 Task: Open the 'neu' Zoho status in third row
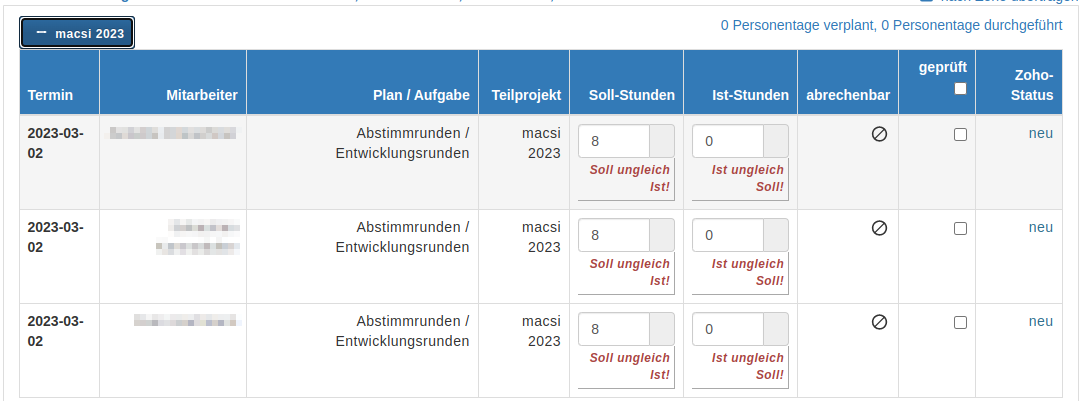pyautogui.click(x=1041, y=321)
